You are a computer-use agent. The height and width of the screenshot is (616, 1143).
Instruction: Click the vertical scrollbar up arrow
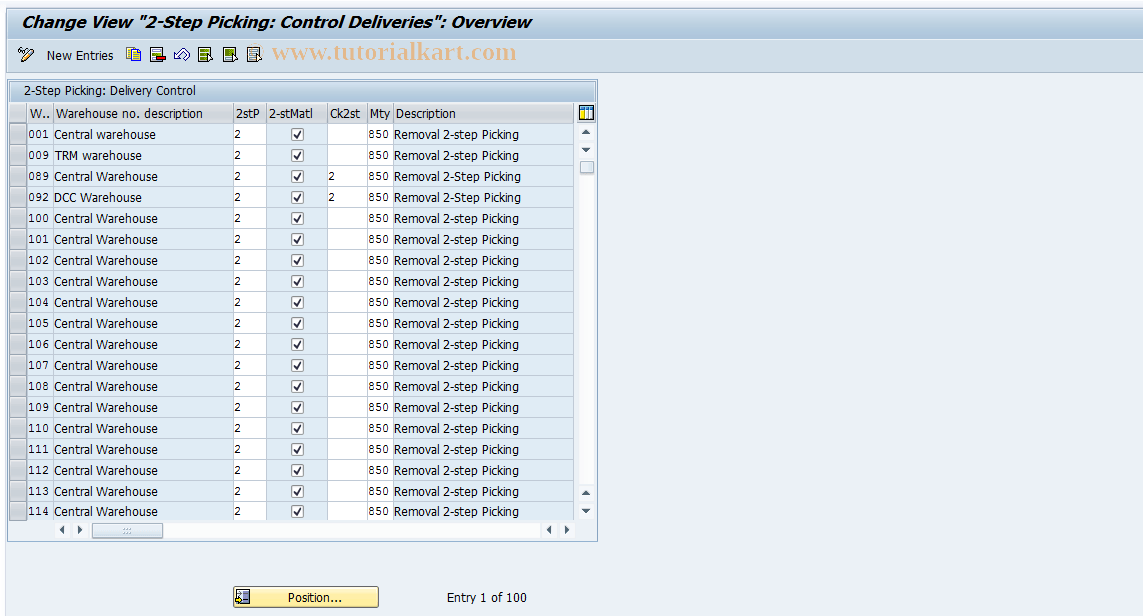(x=585, y=130)
